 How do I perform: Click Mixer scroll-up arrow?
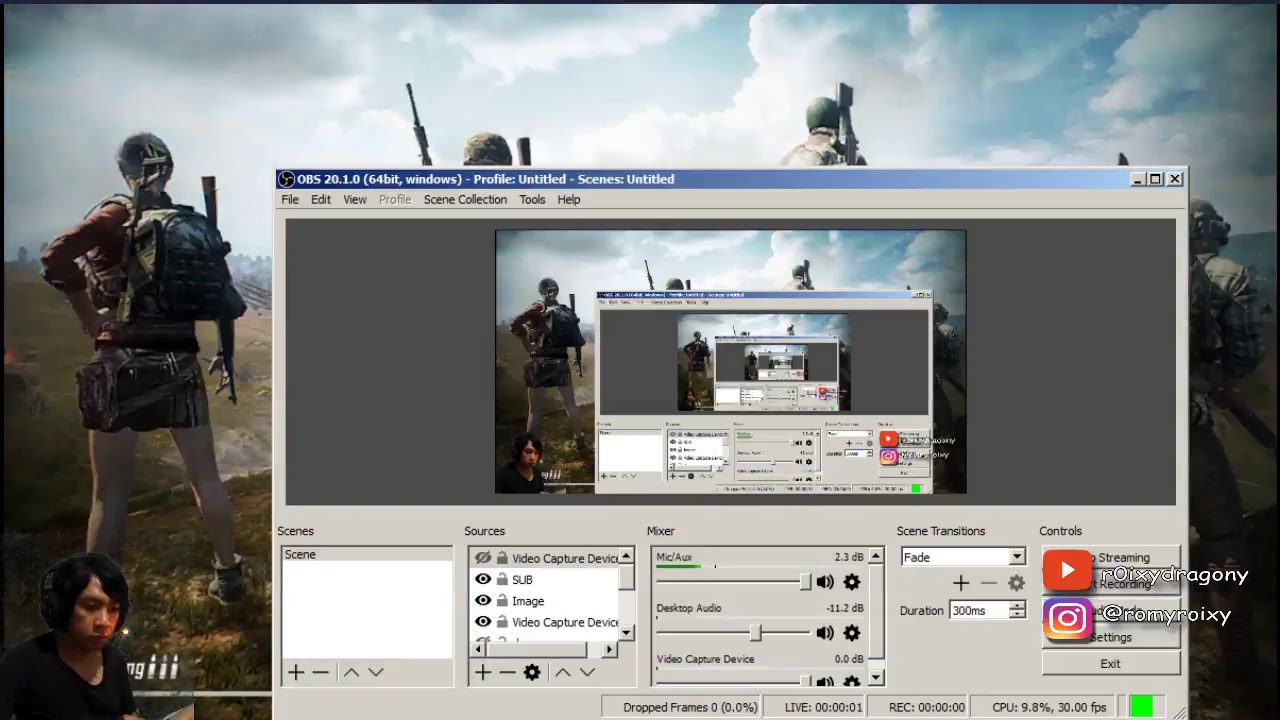[876, 556]
